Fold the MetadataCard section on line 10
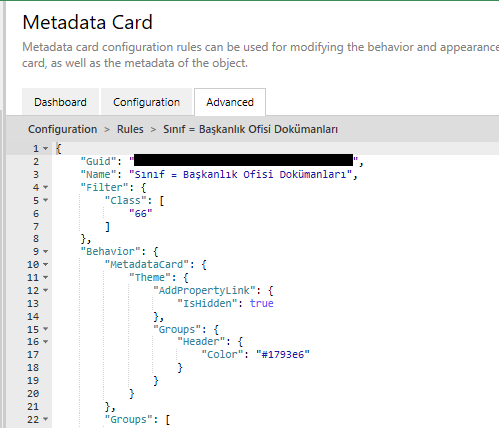The height and width of the screenshot is (428, 499). [46, 265]
